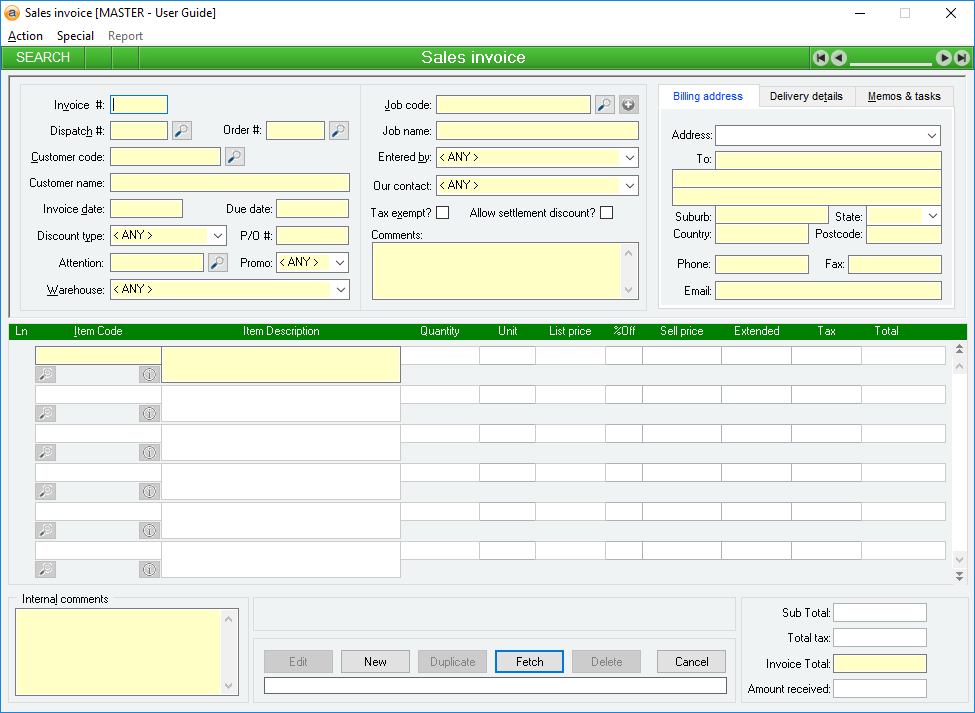
Task: Expand the Entered by dropdown
Action: pos(629,158)
